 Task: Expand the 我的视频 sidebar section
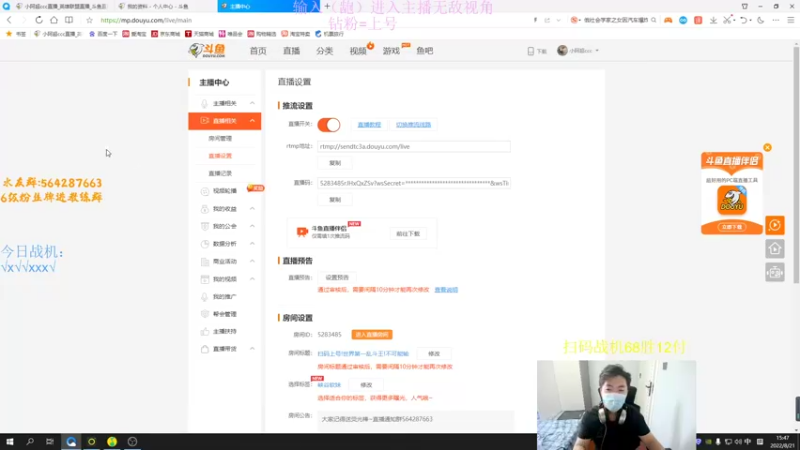pos(252,279)
